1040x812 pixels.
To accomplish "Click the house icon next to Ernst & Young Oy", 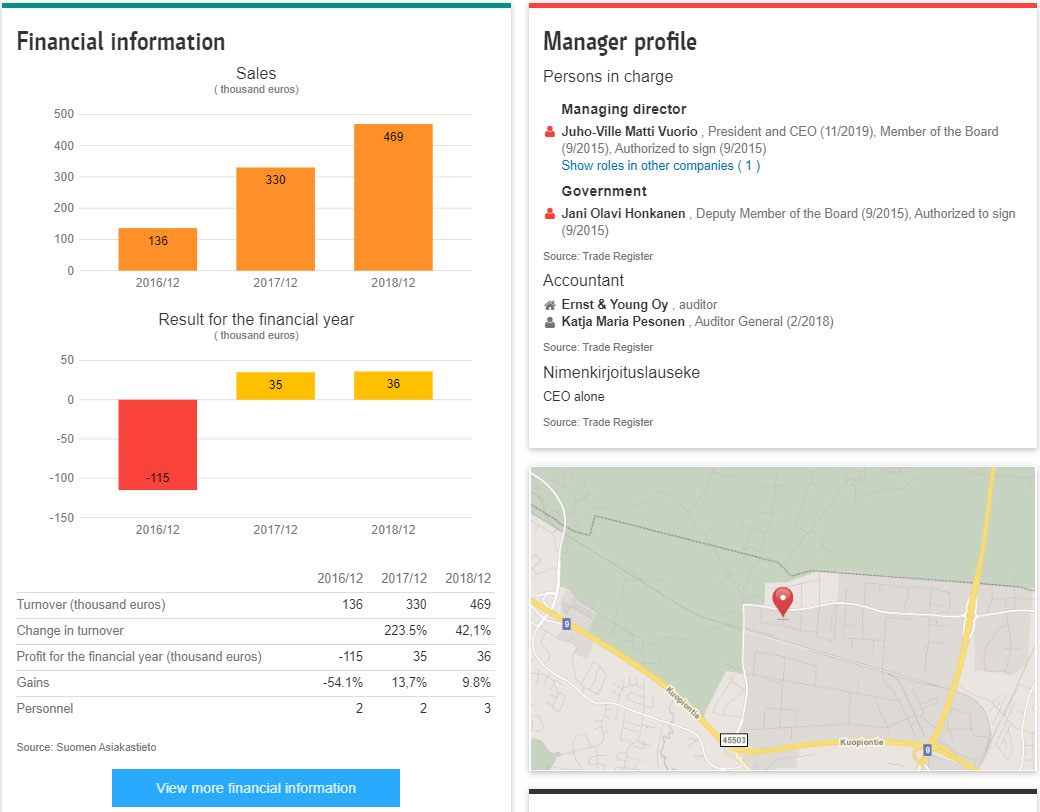I will 549,305.
